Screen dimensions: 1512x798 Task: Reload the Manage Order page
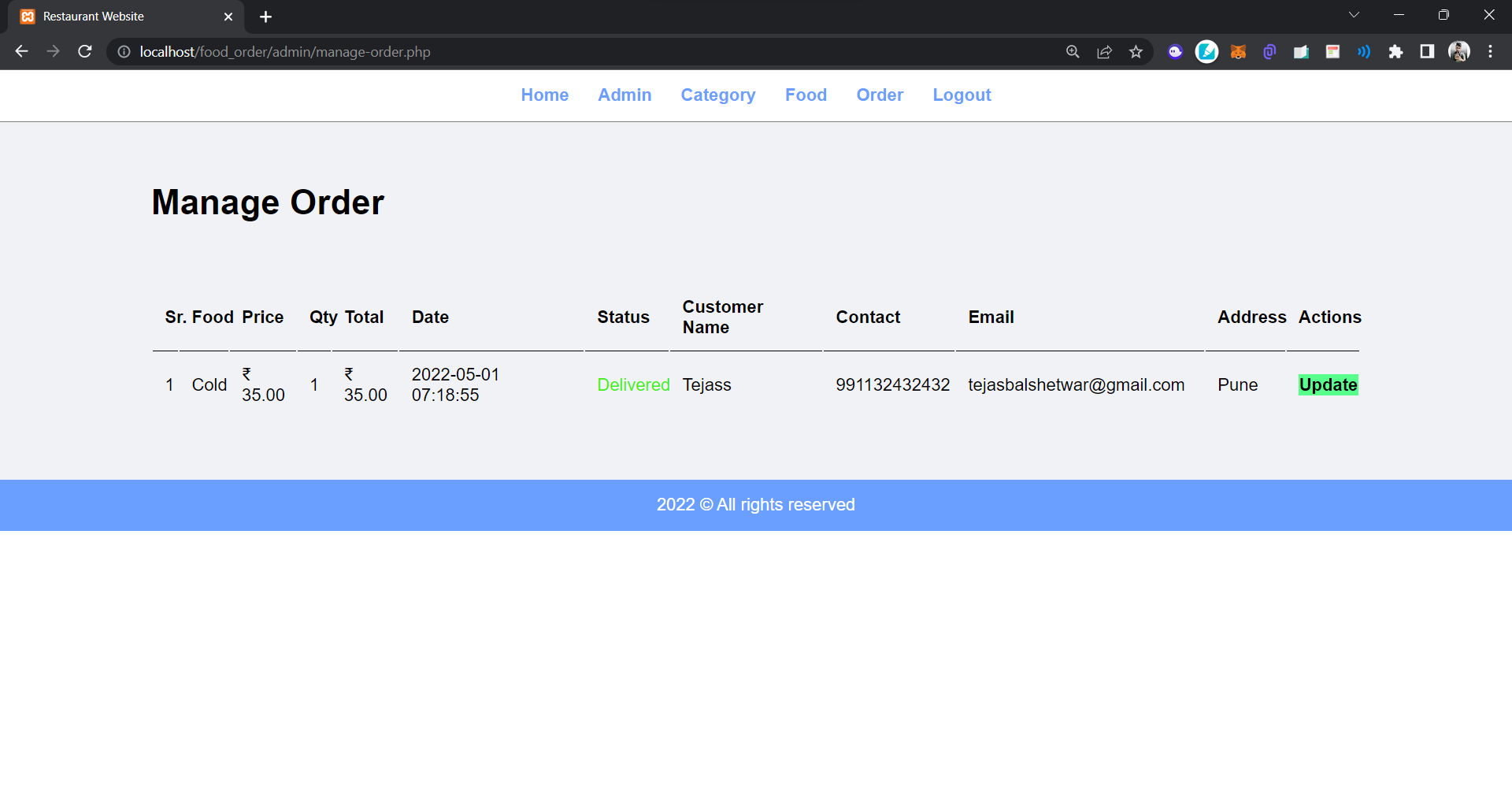pyautogui.click(x=85, y=52)
